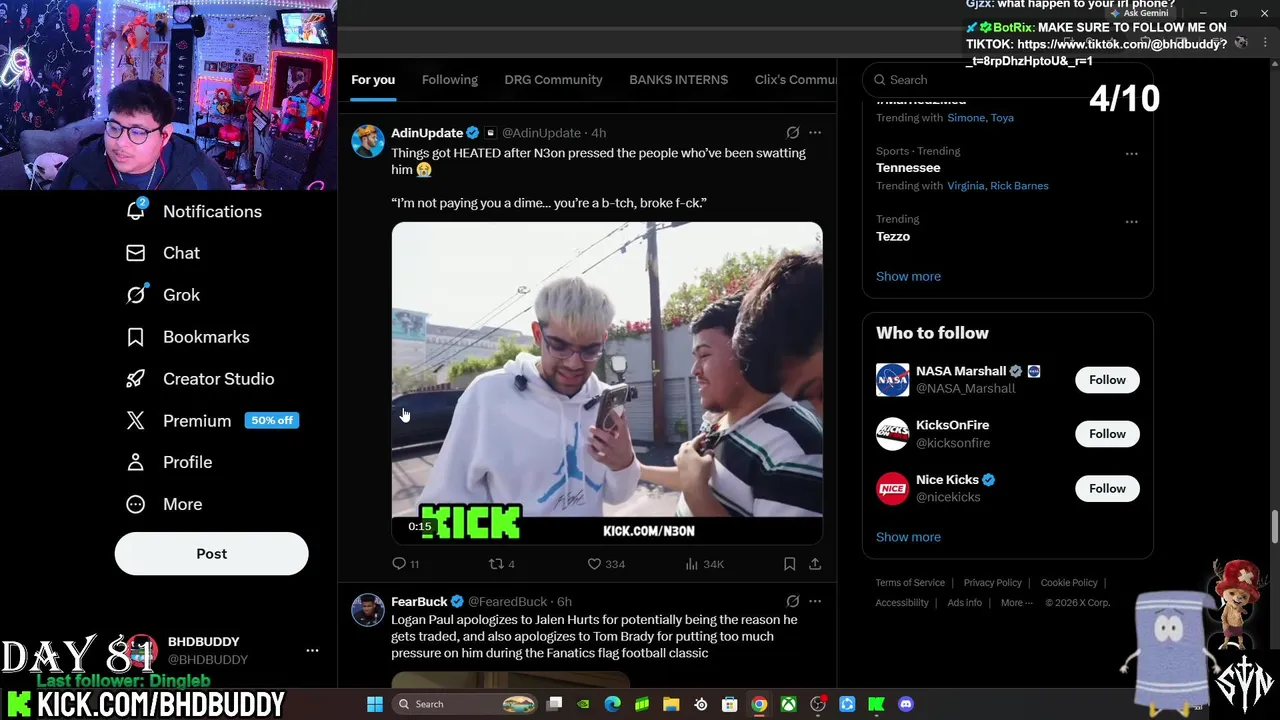Open the More circle icon in the sidebar
Screen dimensions: 1280x720
[136, 504]
